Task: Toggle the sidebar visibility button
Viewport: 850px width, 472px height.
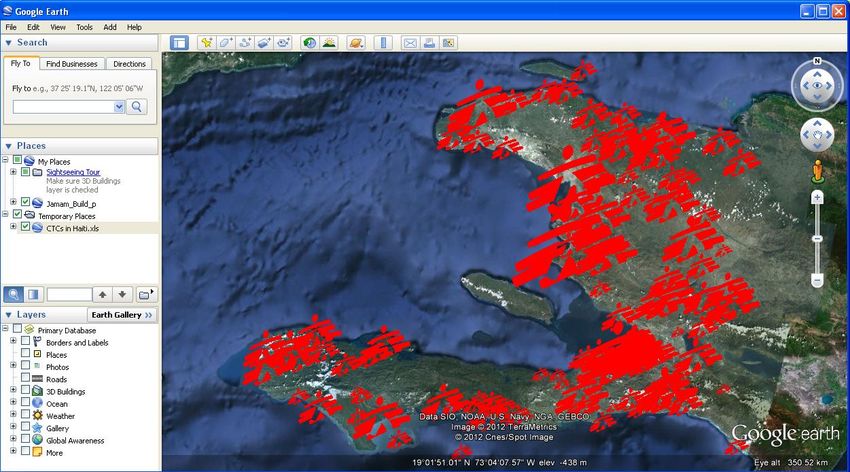Action: [x=179, y=43]
